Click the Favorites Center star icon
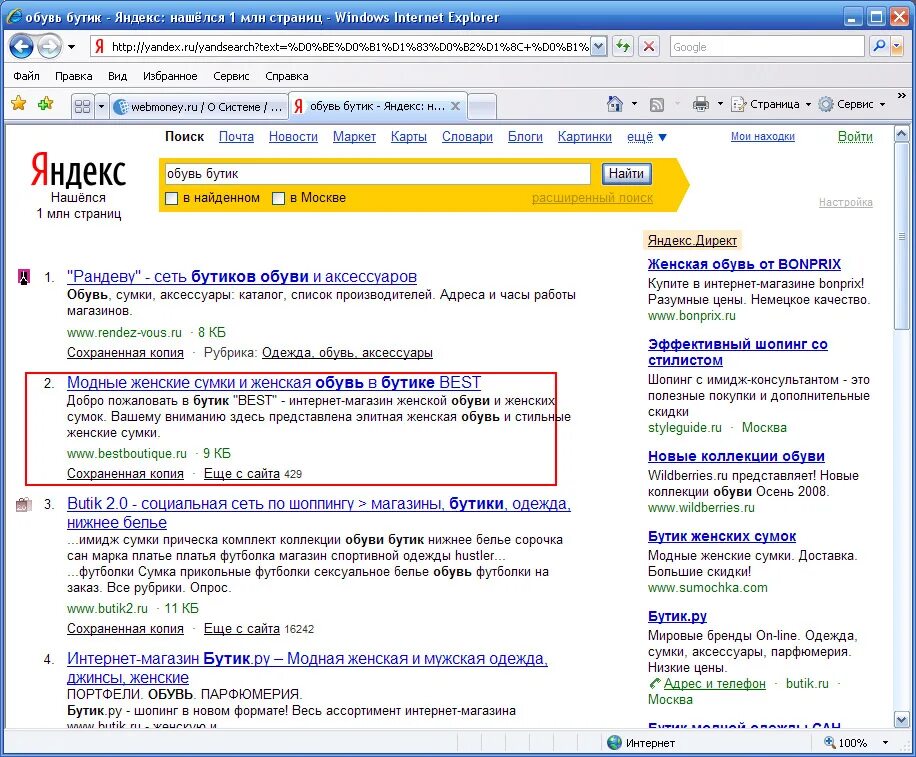The image size is (916, 757). coord(19,104)
